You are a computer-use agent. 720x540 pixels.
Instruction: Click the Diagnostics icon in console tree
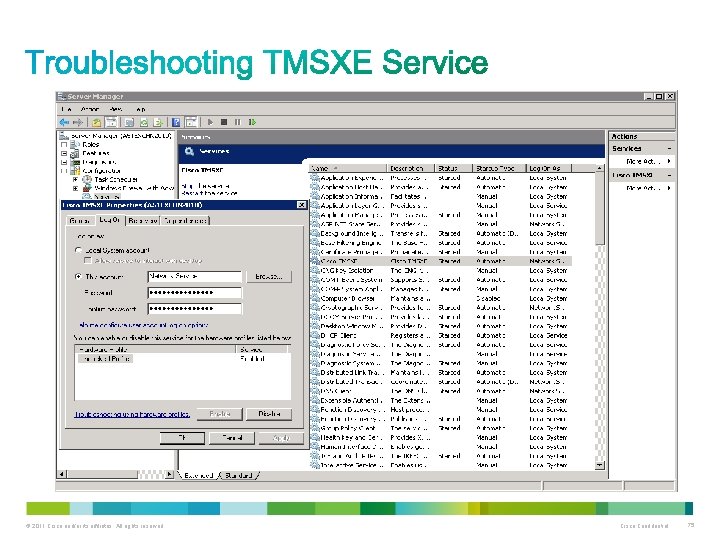pos(75,162)
